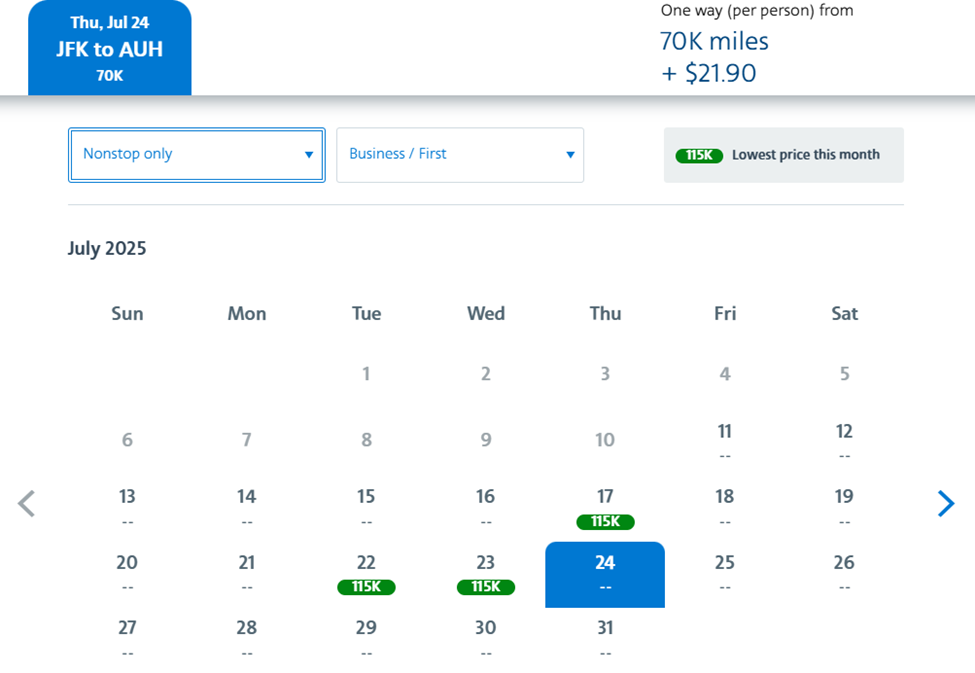Pick Friday, July 11
975x673 pixels.
click(725, 441)
